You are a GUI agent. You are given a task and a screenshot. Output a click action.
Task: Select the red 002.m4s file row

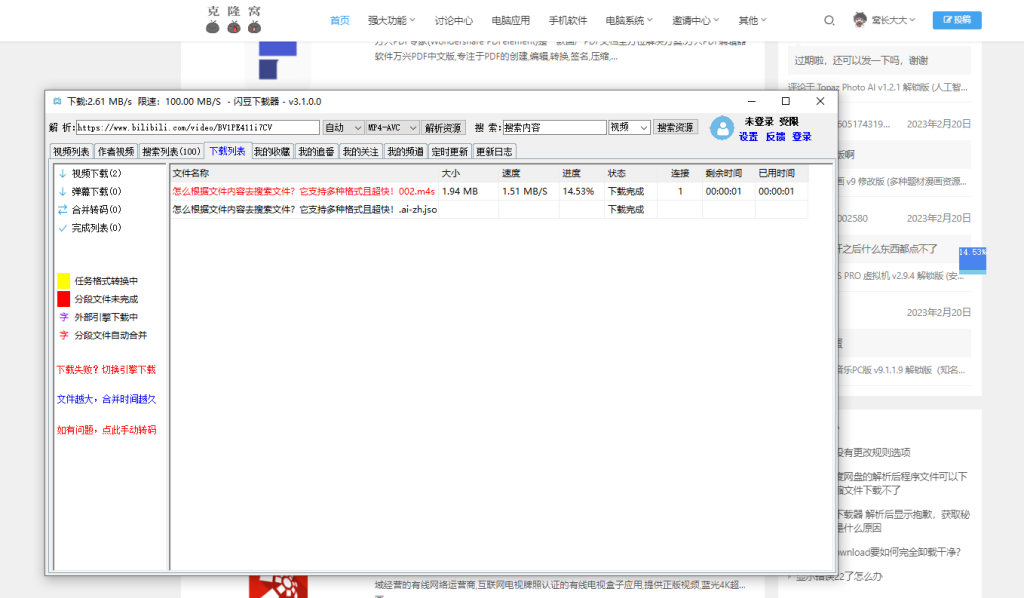tap(489, 191)
